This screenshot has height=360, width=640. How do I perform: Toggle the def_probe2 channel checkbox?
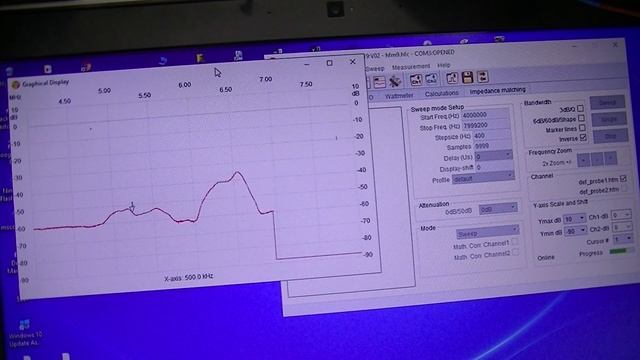pyautogui.click(x=624, y=189)
